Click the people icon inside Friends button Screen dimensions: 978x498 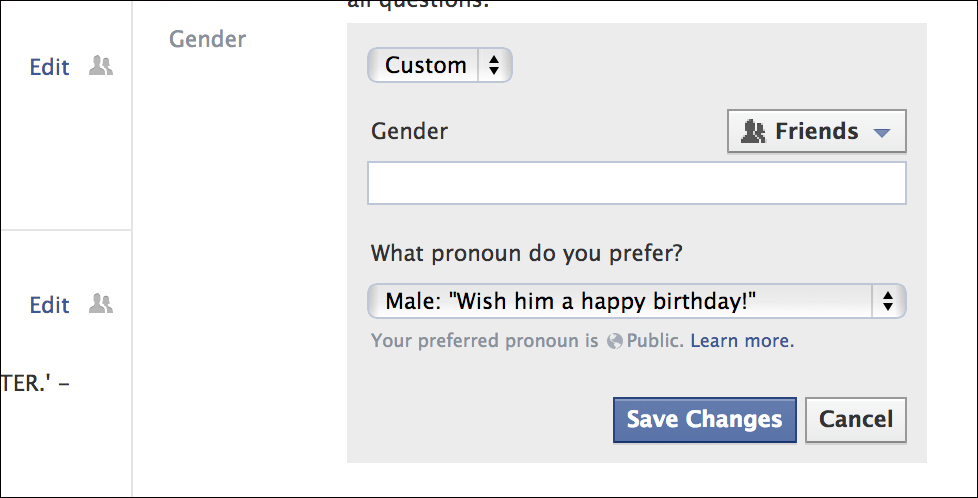[x=753, y=131]
